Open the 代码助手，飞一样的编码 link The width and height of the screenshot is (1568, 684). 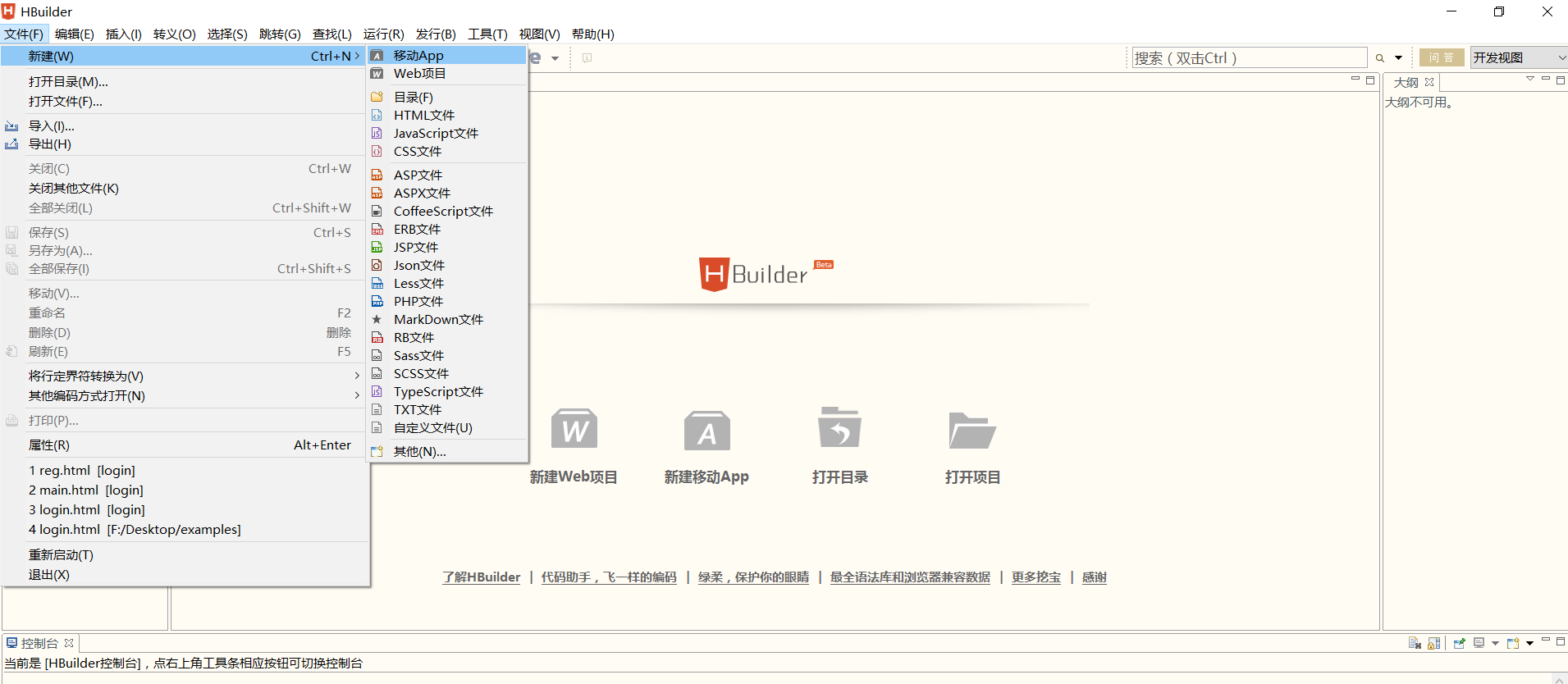click(609, 577)
